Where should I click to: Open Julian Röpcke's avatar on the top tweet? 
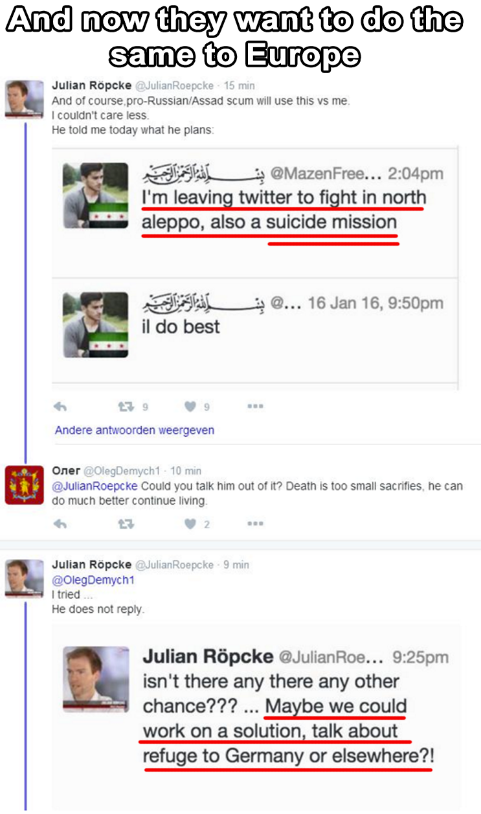[24, 99]
